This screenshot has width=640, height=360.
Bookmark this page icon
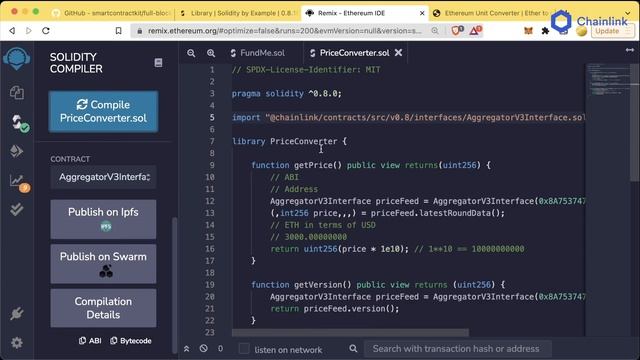[118, 31]
